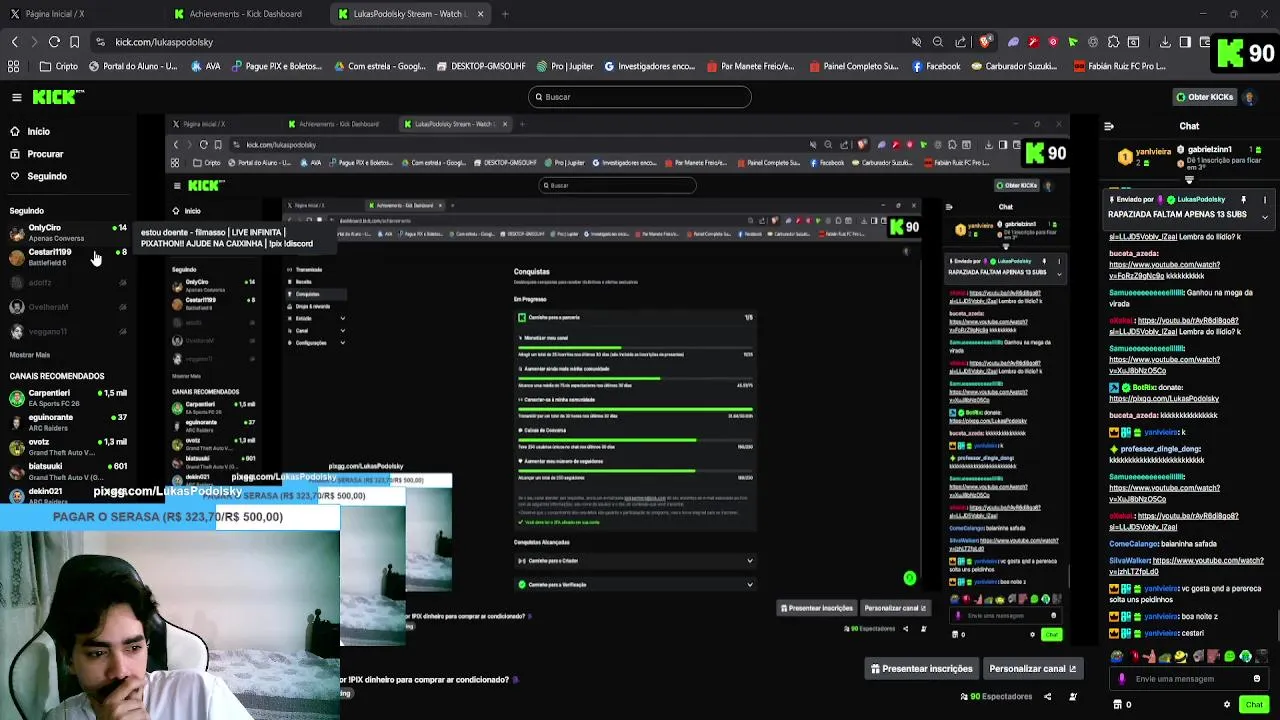Viewport: 1280px width, 720px height.
Task: Open the Kick sidebar hamburger menu
Action: coord(16,97)
